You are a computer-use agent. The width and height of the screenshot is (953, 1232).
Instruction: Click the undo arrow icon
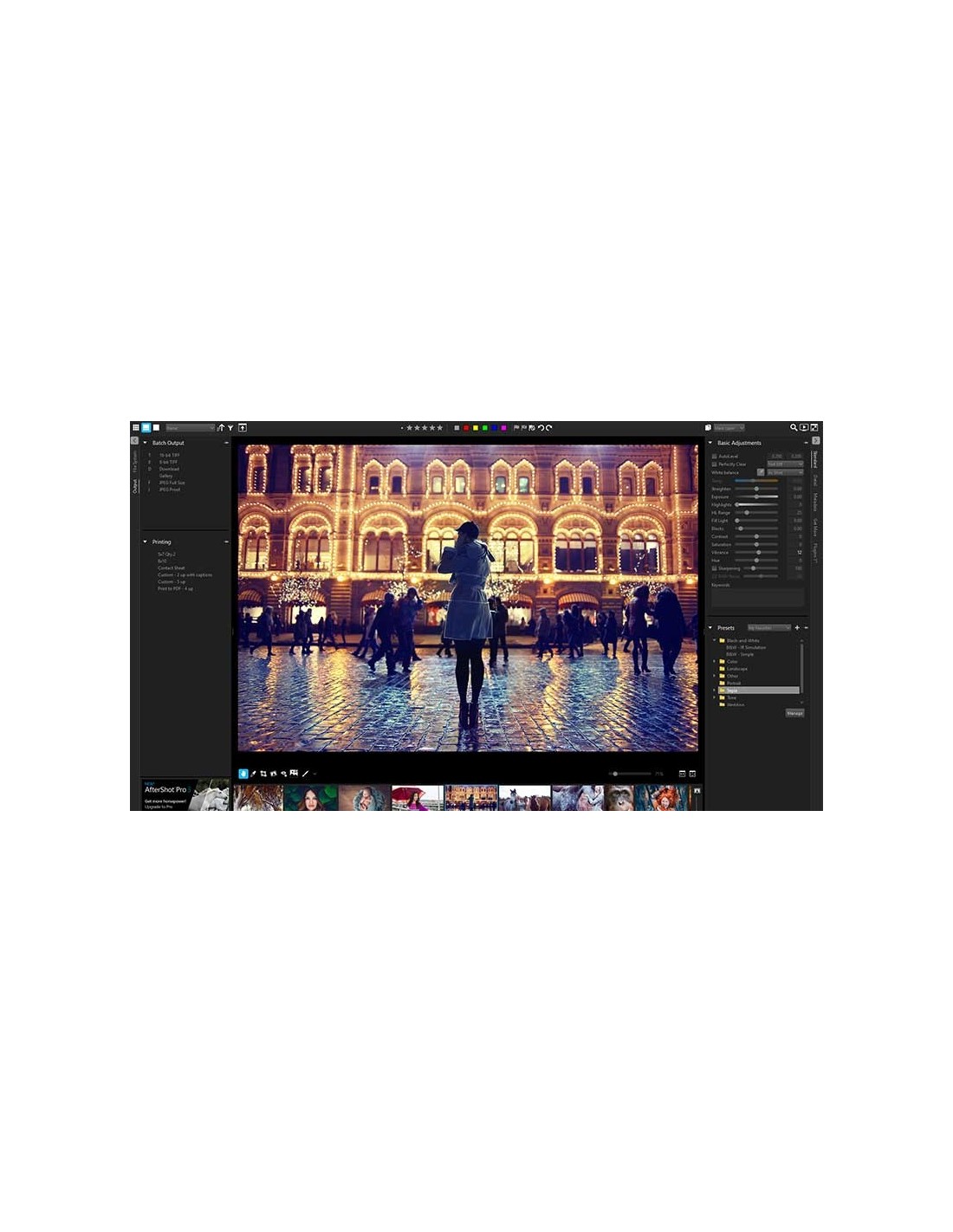[x=541, y=428]
